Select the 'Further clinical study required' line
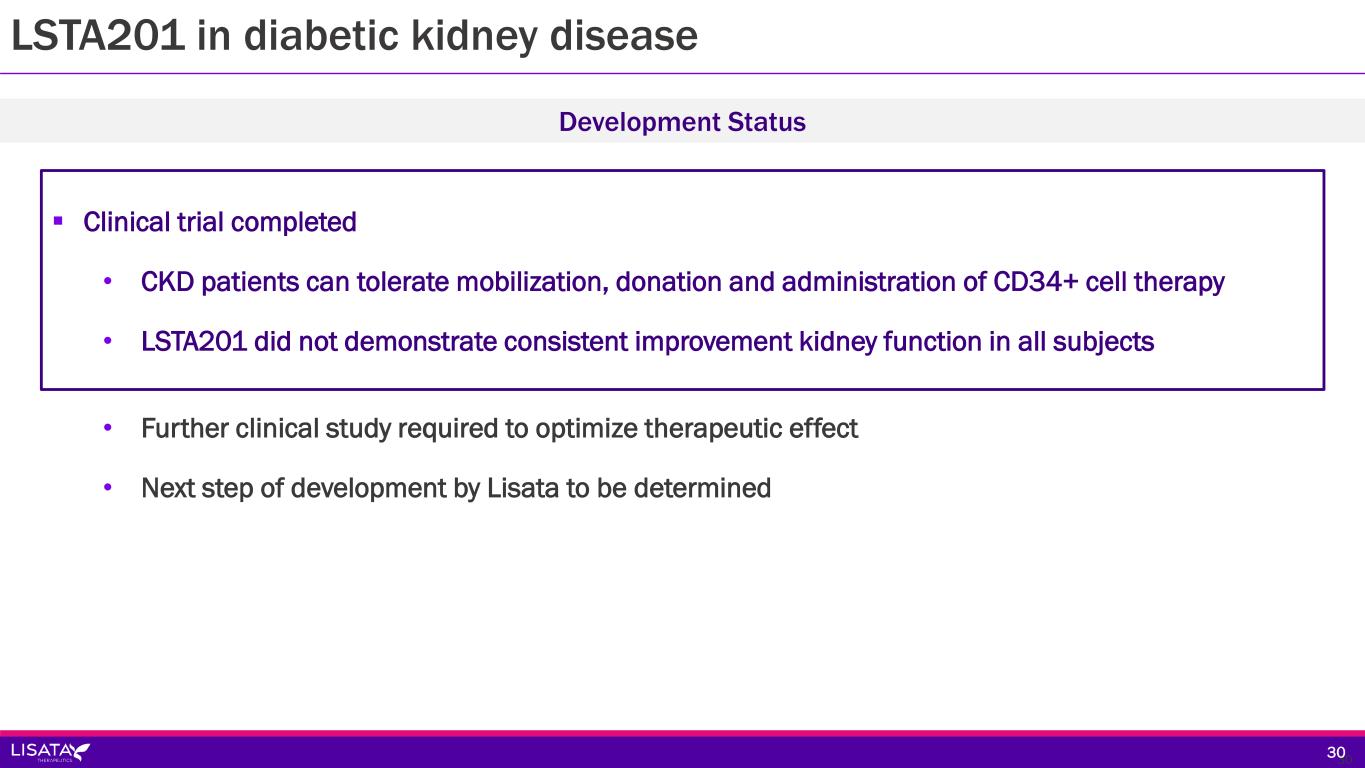Screen dimensions: 1365x768 click(499, 429)
